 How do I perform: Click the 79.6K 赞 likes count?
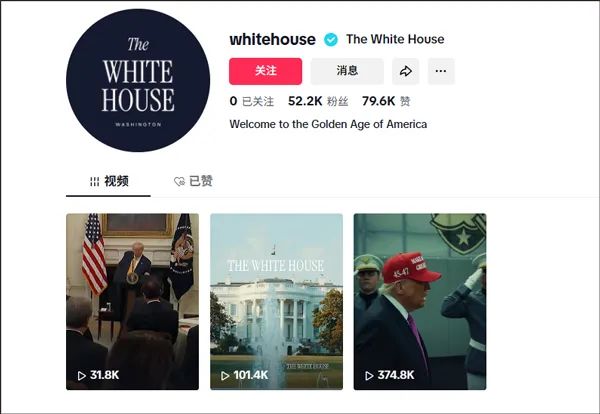pos(386,101)
